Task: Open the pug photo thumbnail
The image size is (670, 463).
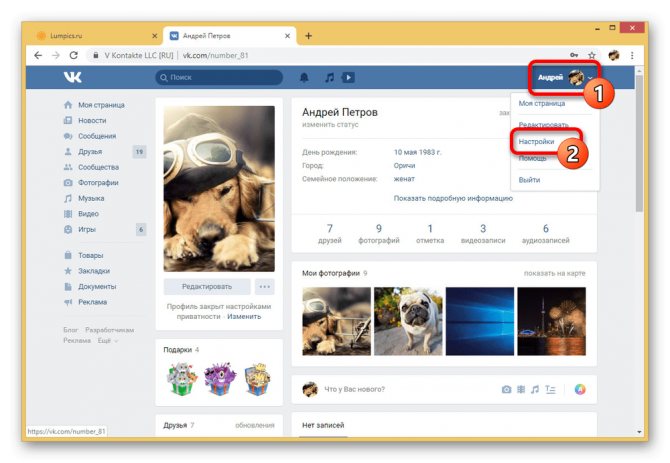Action: coord(408,321)
